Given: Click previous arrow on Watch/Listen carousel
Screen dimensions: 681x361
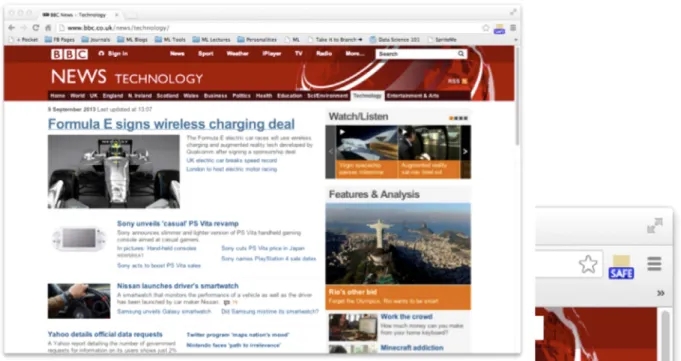Looking at the screenshot, I should pyautogui.click(x=331, y=152).
